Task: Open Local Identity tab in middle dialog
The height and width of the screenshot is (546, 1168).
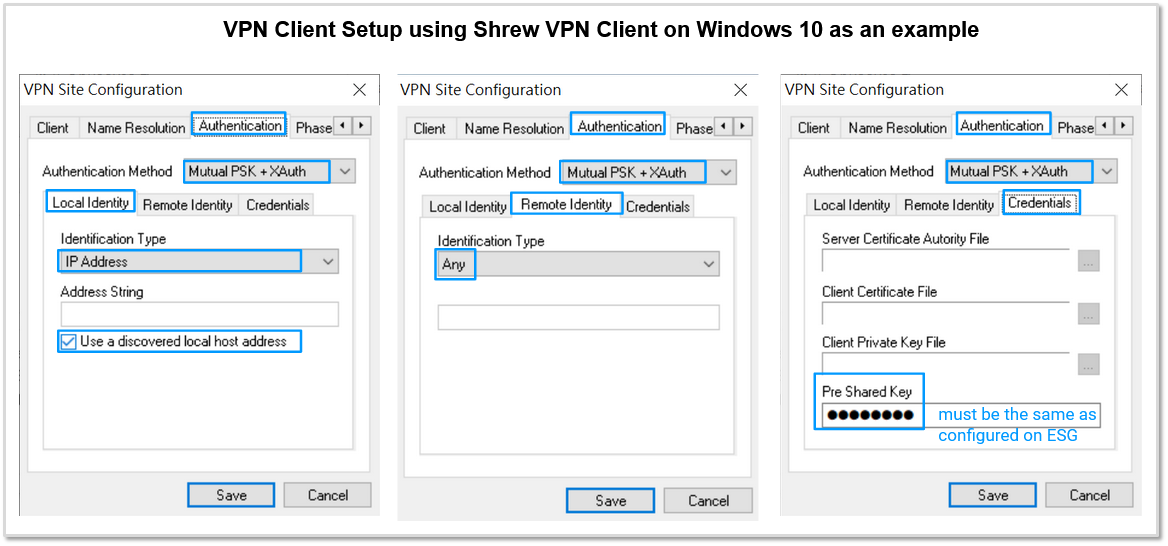Action: [468, 207]
